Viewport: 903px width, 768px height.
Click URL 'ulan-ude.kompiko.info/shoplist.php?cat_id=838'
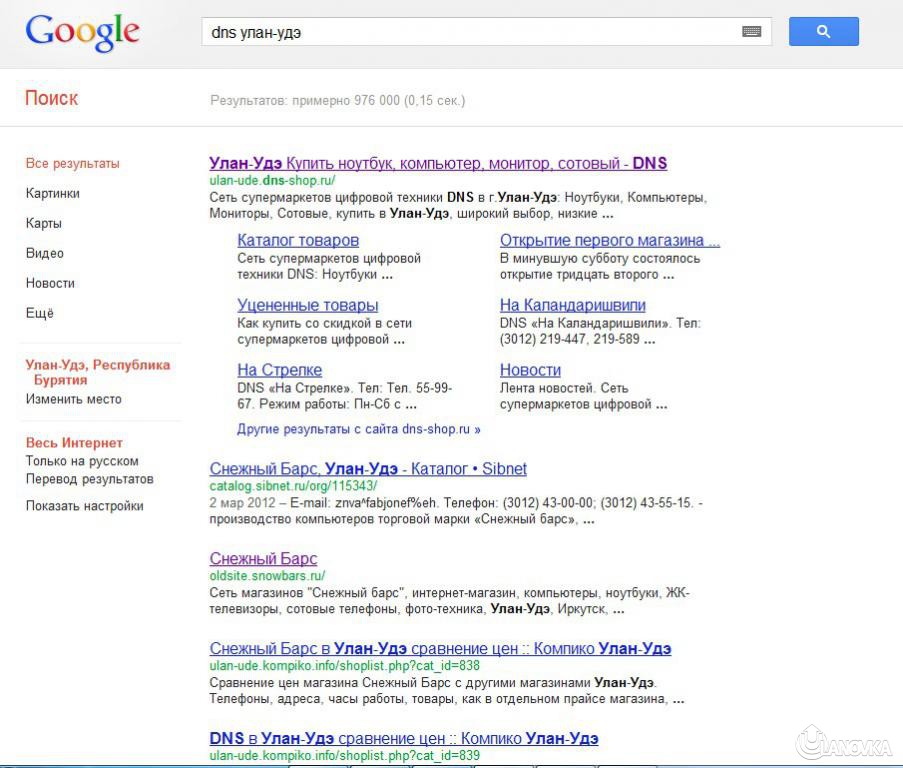[344, 666]
